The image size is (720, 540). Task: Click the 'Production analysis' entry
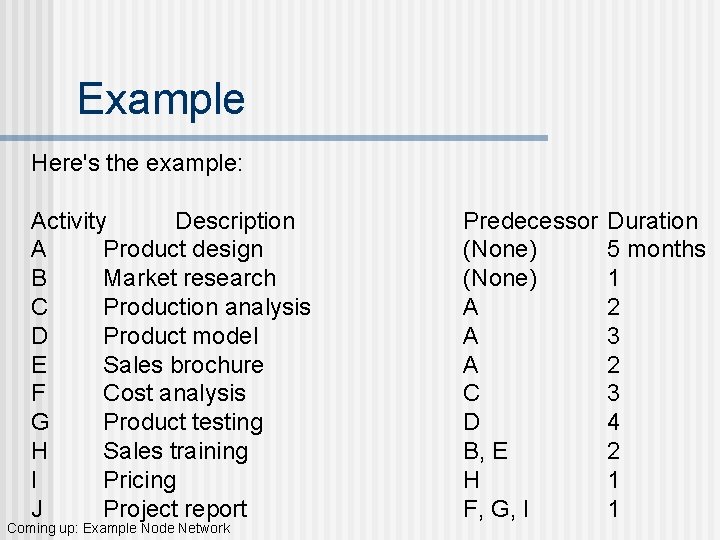(x=207, y=308)
